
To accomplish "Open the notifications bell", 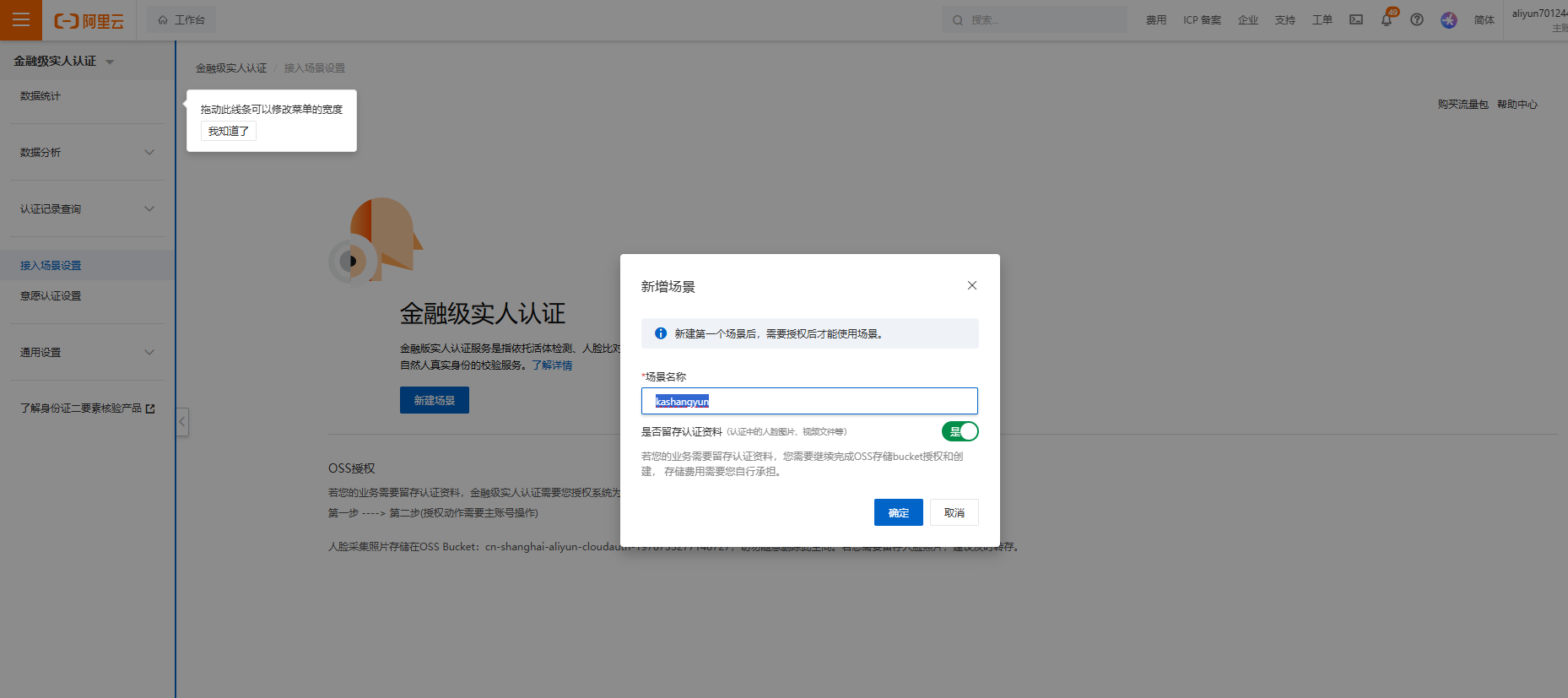I will click(1387, 20).
